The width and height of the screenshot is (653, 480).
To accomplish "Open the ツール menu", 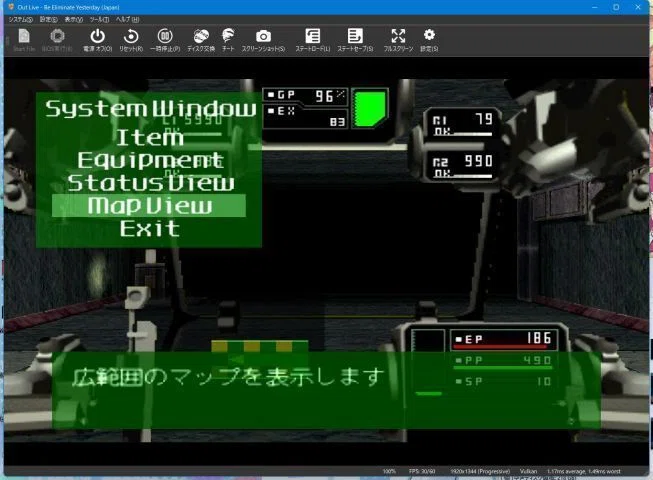I will [x=99, y=20].
